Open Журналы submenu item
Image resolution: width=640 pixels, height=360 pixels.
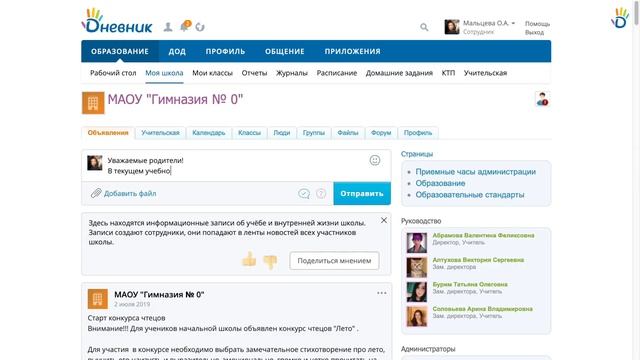coord(292,73)
